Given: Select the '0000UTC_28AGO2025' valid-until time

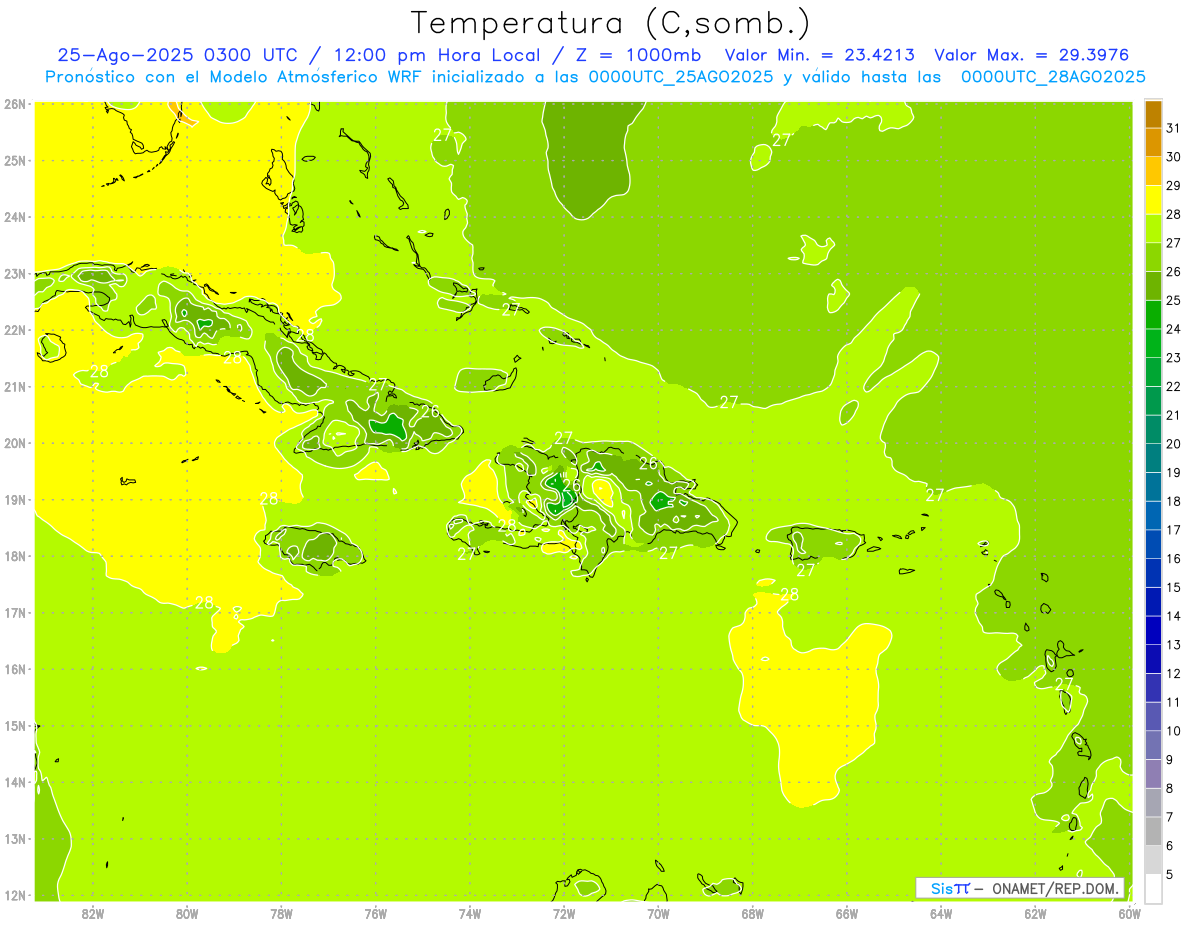Looking at the screenshot, I should pos(1053,77).
